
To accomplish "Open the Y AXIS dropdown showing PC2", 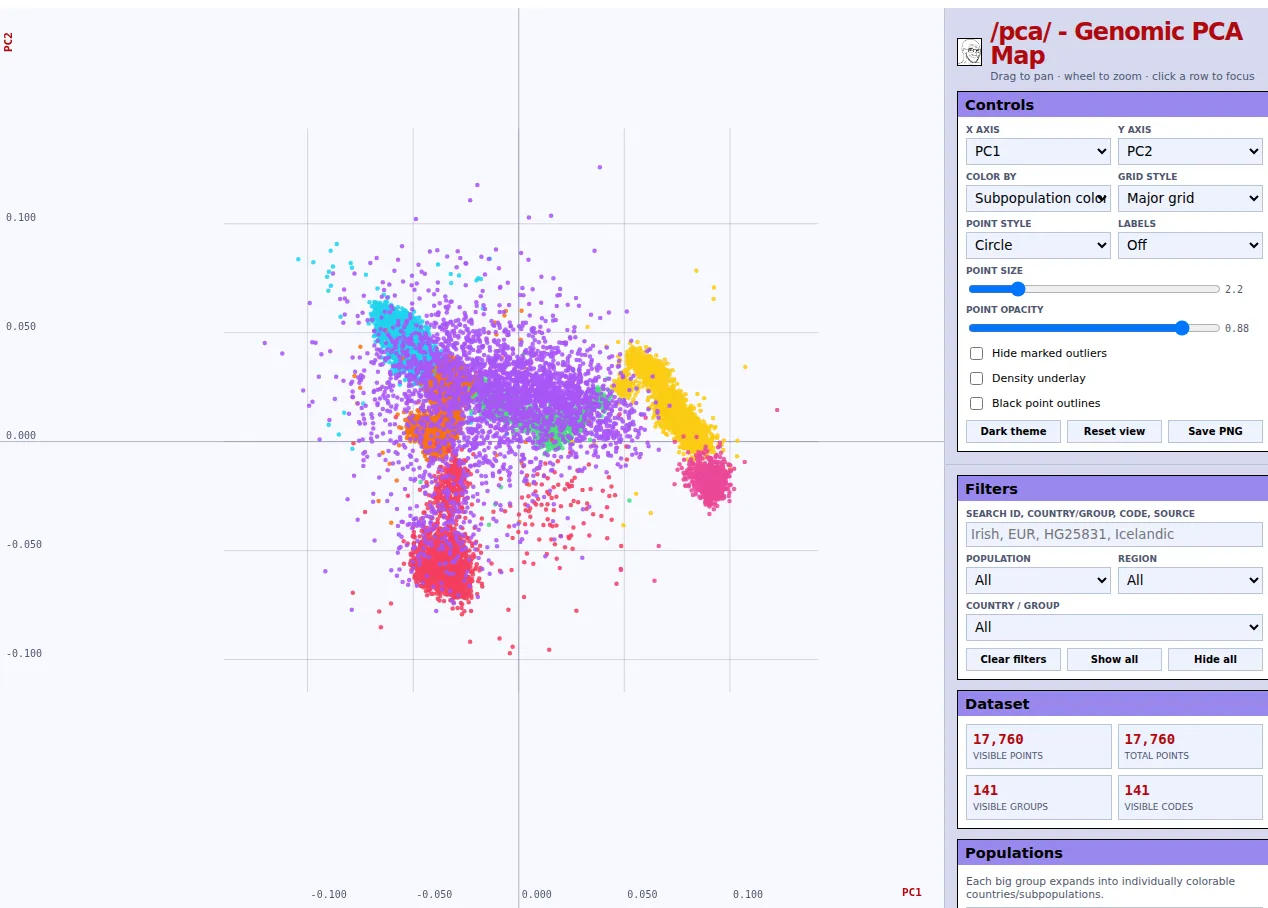I will pyautogui.click(x=1190, y=151).
